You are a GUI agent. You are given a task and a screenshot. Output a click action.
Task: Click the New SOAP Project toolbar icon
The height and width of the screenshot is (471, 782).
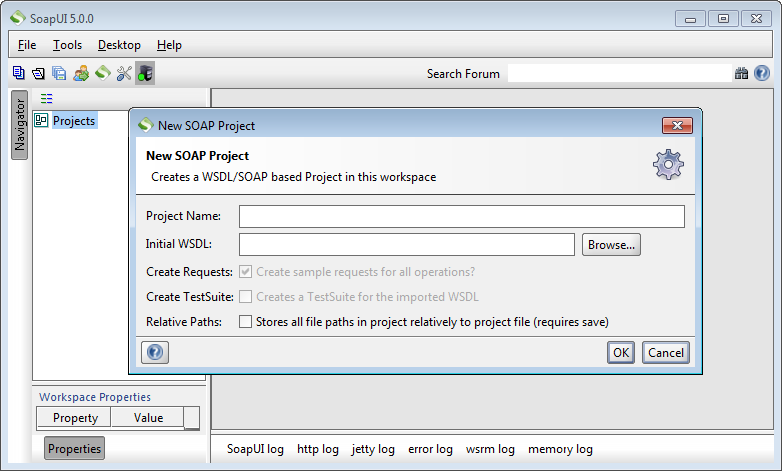[18, 73]
